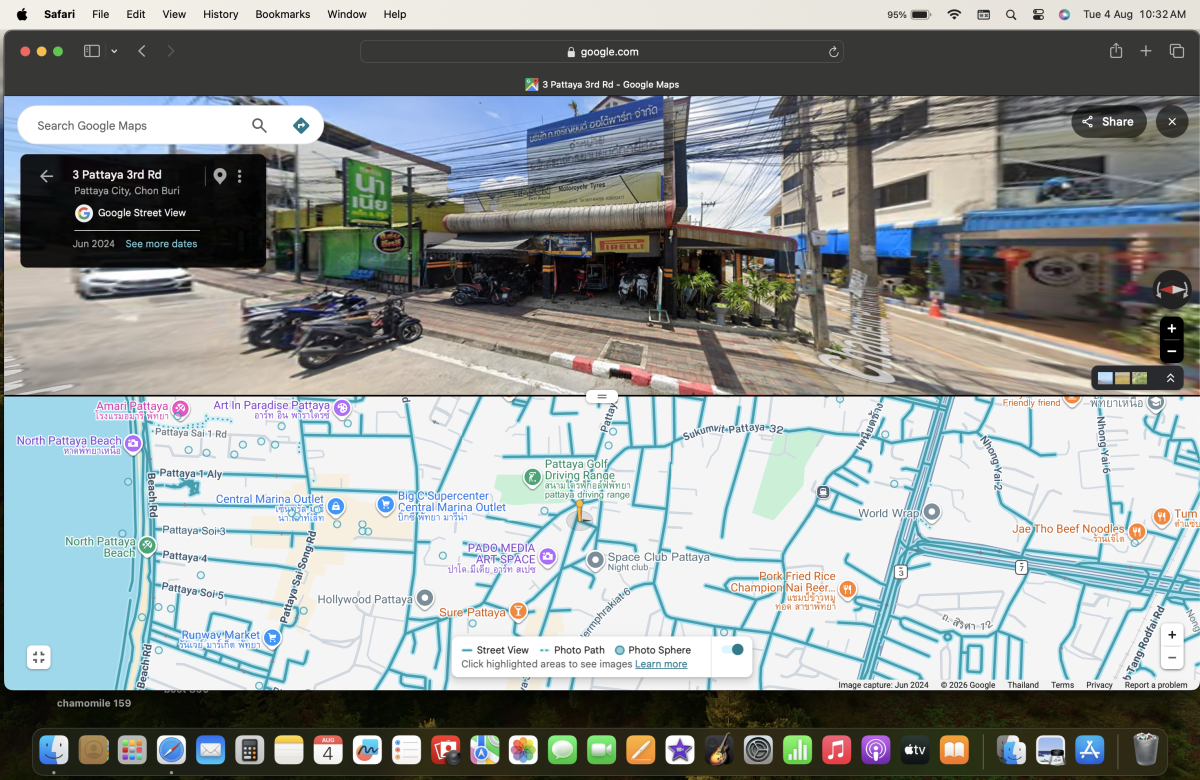
Task: Select the Central Marina Outlet shopping pin
Action: click(x=336, y=506)
